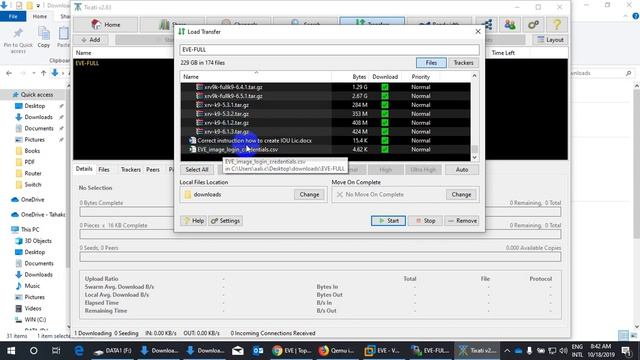This screenshot has height=360, width=640.
Task: Change the Move On Complete location
Action: coord(461,195)
